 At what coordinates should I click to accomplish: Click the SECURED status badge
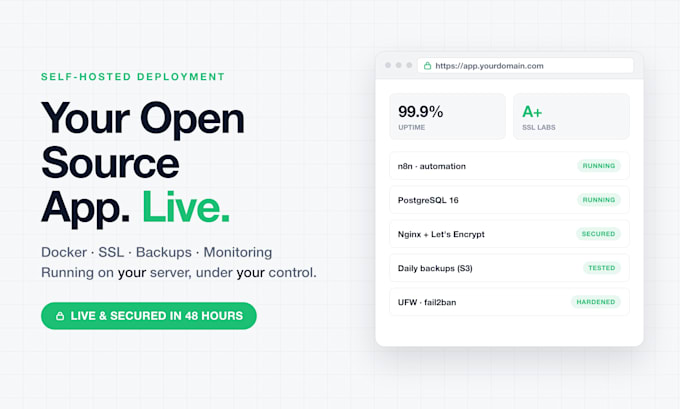(x=598, y=234)
